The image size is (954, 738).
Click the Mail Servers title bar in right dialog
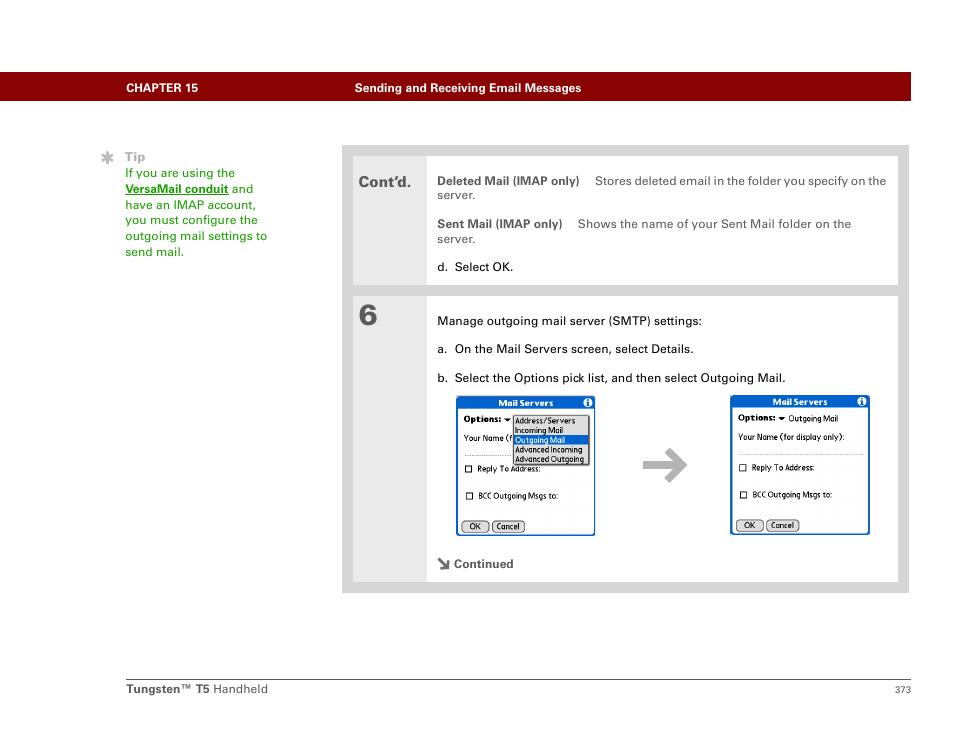[x=799, y=402]
